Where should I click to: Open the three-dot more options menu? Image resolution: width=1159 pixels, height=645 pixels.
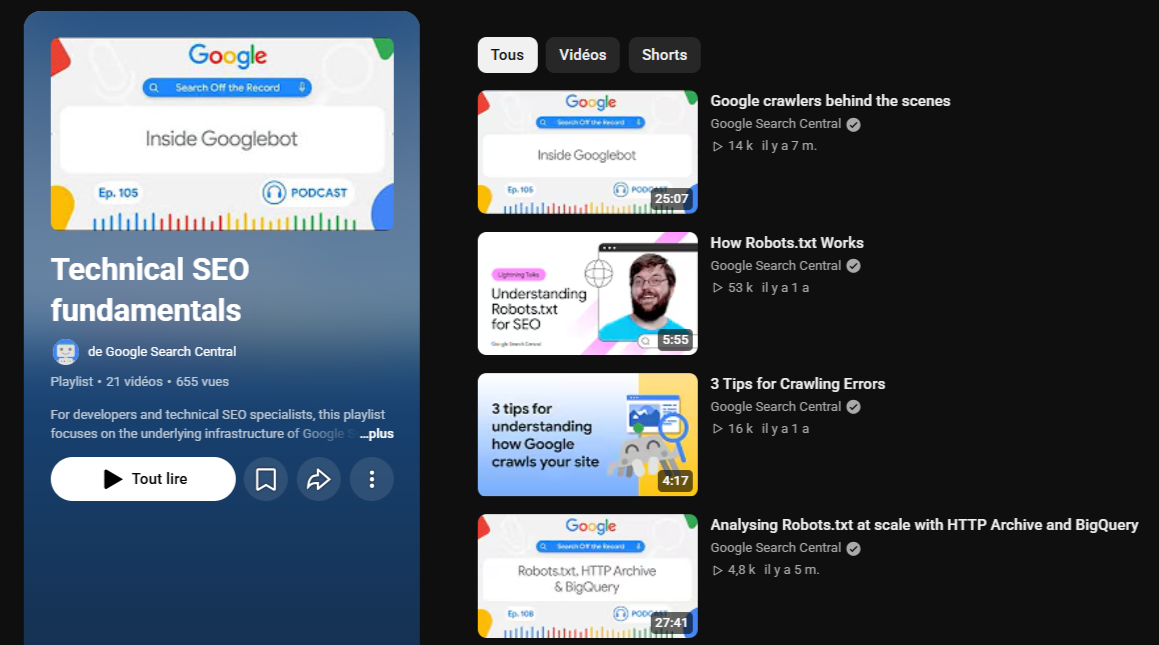pyautogui.click(x=372, y=479)
